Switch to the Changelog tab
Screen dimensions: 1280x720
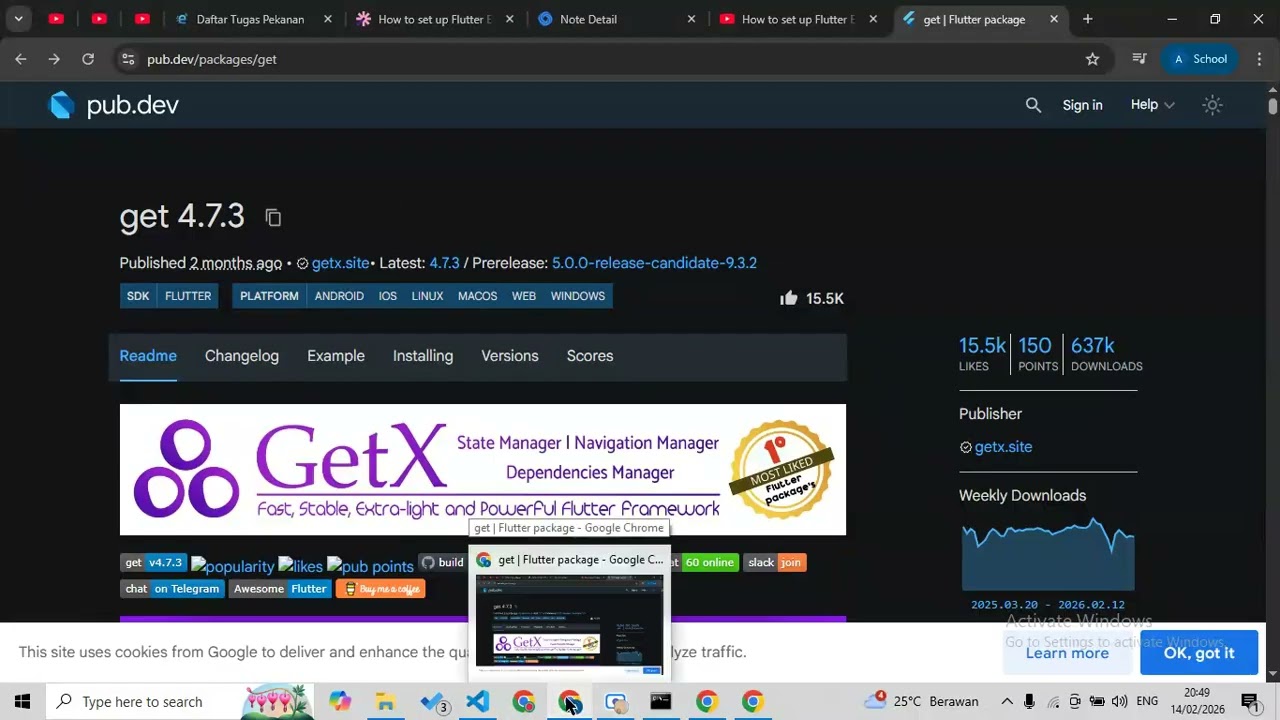242,356
